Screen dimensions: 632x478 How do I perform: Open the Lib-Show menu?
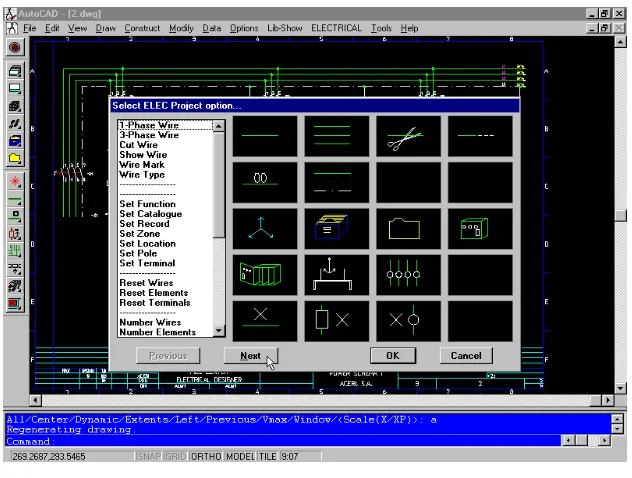point(285,28)
